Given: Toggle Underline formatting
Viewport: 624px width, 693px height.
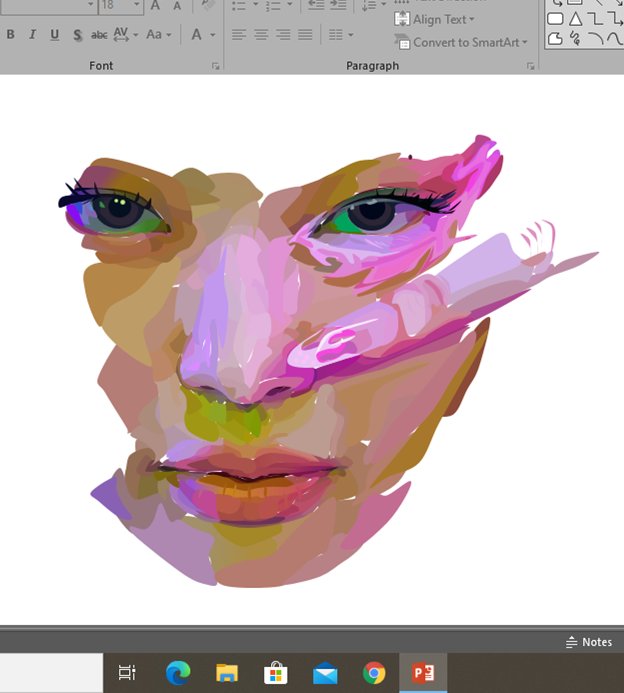Looking at the screenshot, I should (x=54, y=34).
